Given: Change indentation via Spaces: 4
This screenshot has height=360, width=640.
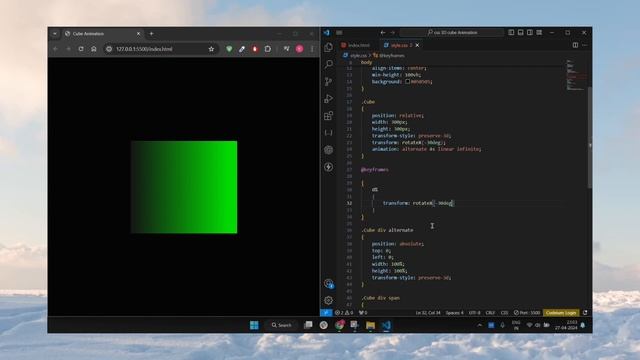Looking at the screenshot, I should [454, 313].
